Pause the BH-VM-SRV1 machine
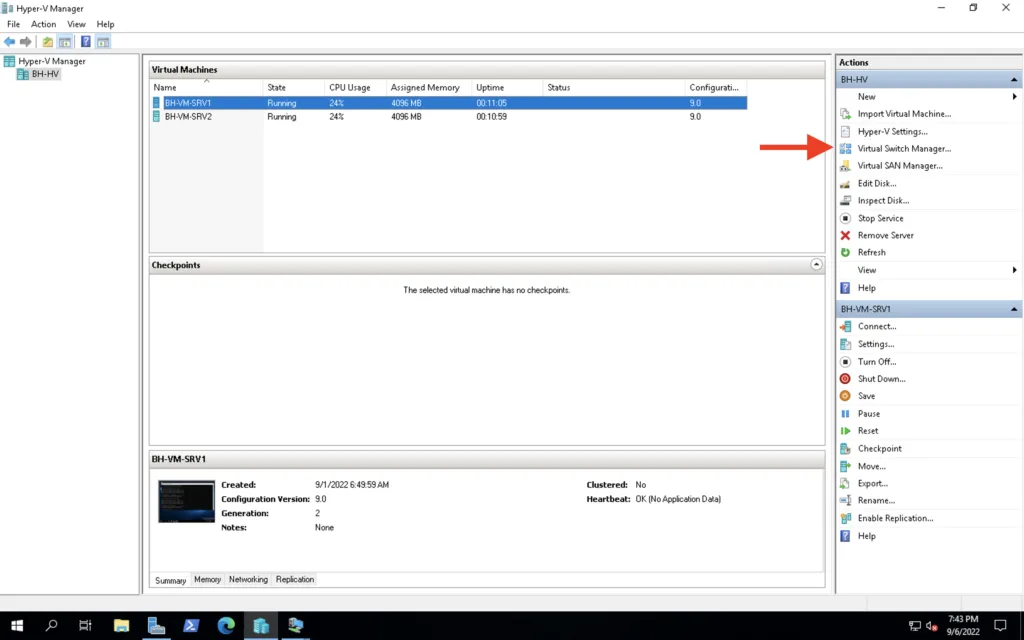This screenshot has width=1024, height=640. tap(869, 413)
